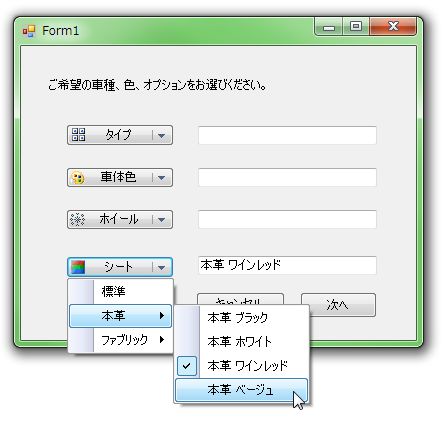
Task: Pick 本革 ホワイト in the submenu
Action: [x=241, y=342]
